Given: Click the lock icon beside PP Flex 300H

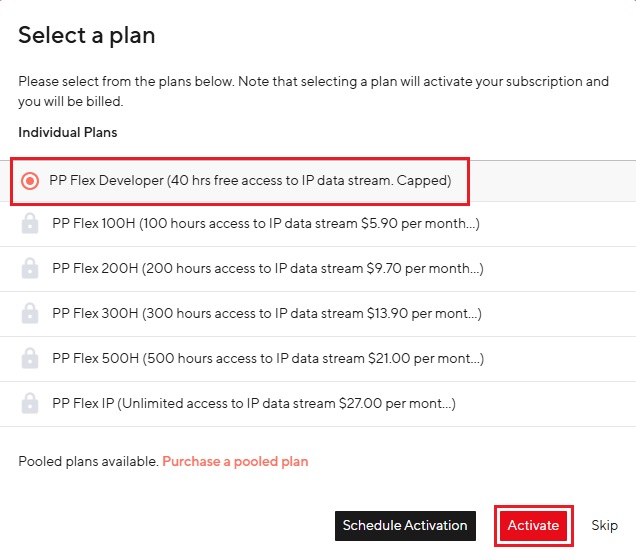Looking at the screenshot, I should [31, 314].
